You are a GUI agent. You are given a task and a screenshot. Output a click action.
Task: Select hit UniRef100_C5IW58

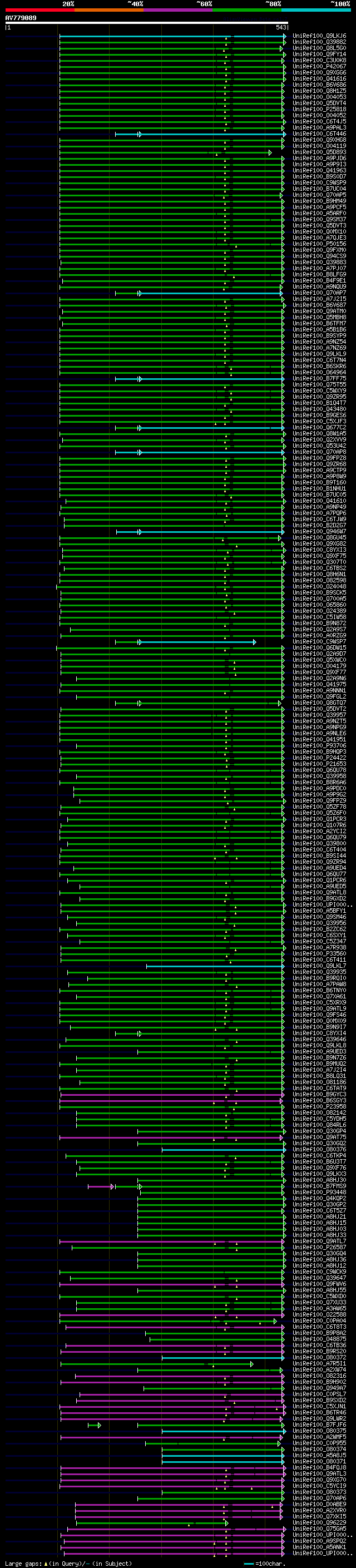319,617
